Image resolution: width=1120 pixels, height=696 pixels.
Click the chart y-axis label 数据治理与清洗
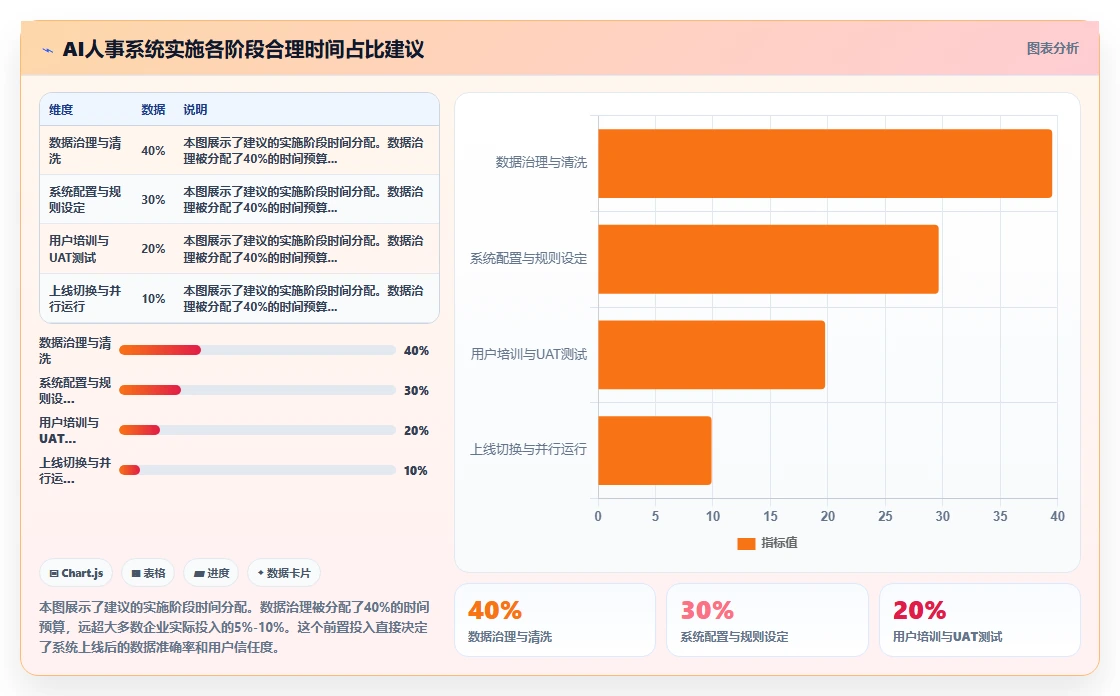click(x=541, y=163)
